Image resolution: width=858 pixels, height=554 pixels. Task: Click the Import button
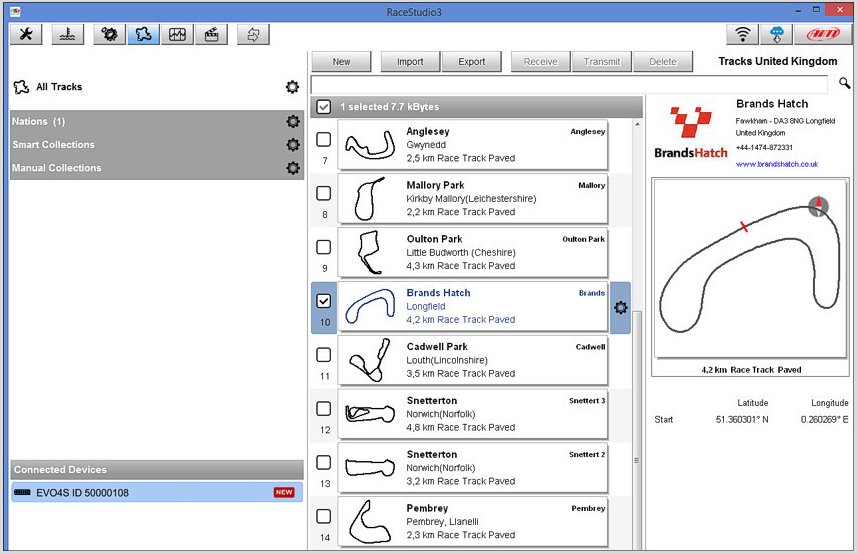point(410,62)
